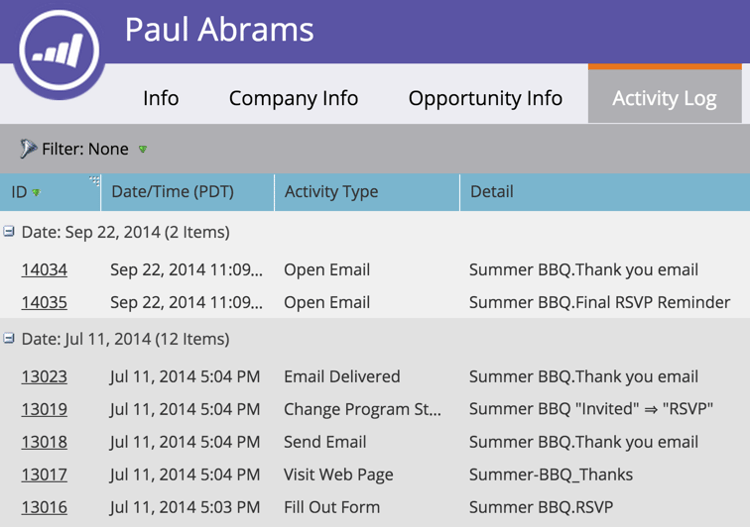Open activity ID 14035 link
This screenshot has width=750, height=527.
[44, 303]
